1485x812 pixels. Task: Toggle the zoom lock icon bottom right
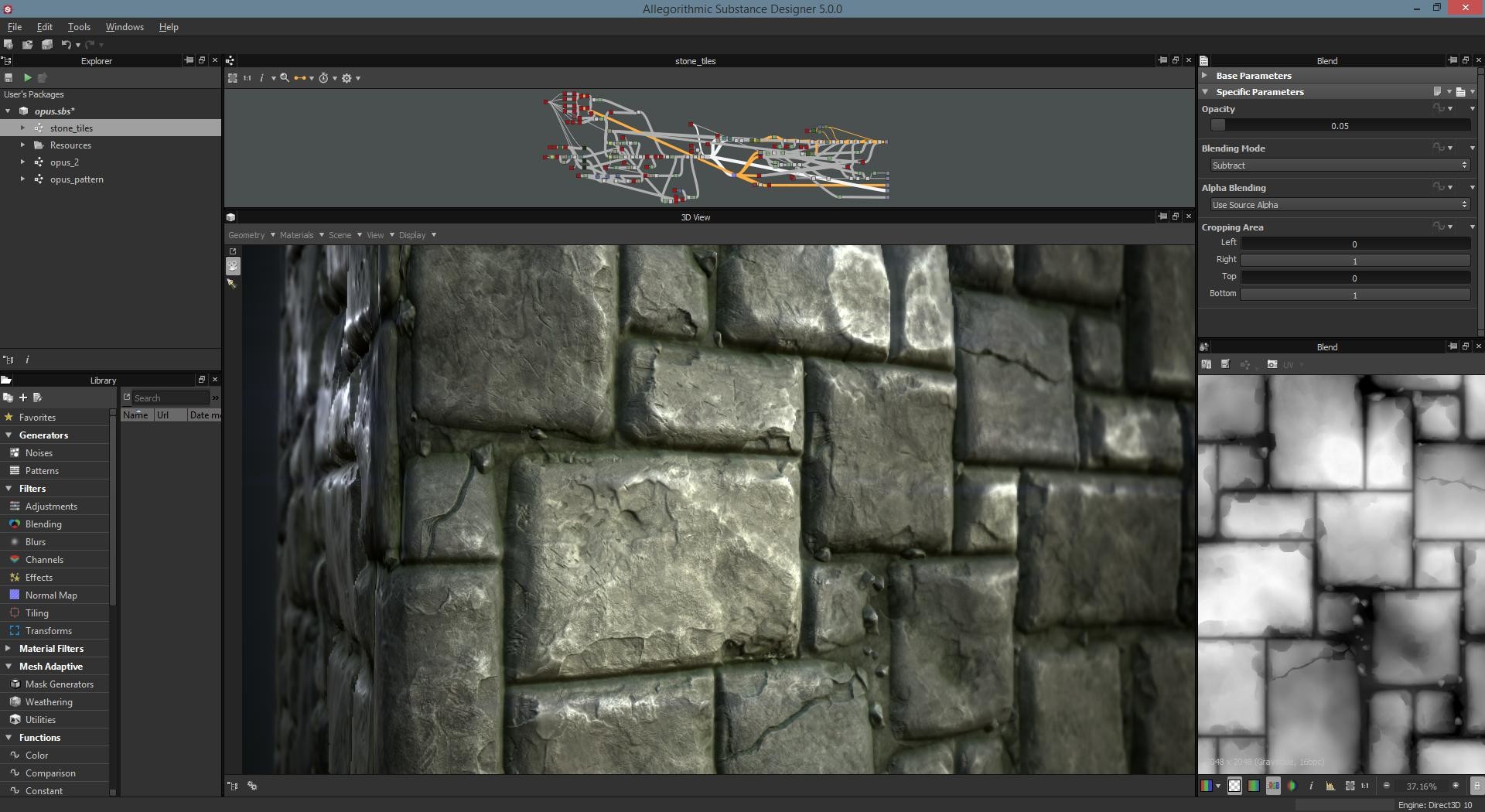coord(1476,786)
